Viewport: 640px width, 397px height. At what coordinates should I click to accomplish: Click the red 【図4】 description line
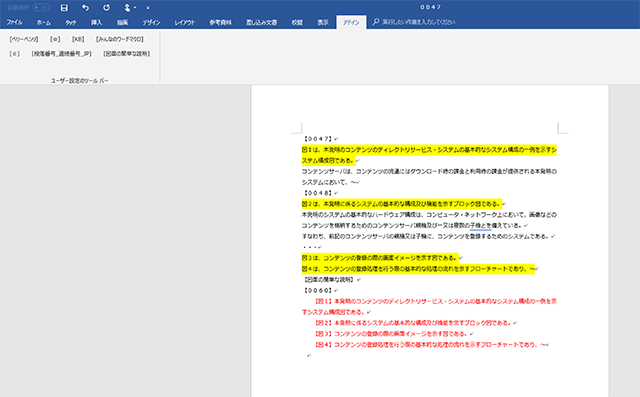tap(430, 345)
